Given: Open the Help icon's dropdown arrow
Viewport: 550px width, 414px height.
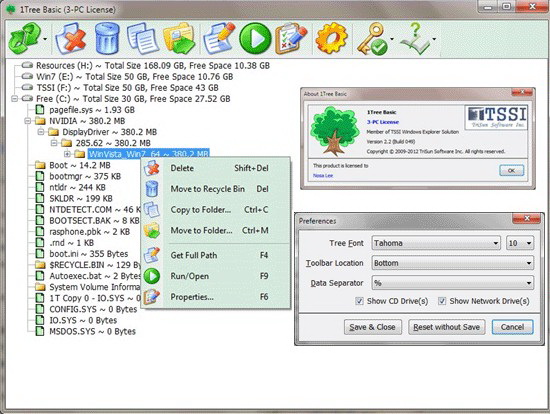Looking at the screenshot, I should 434,39.
